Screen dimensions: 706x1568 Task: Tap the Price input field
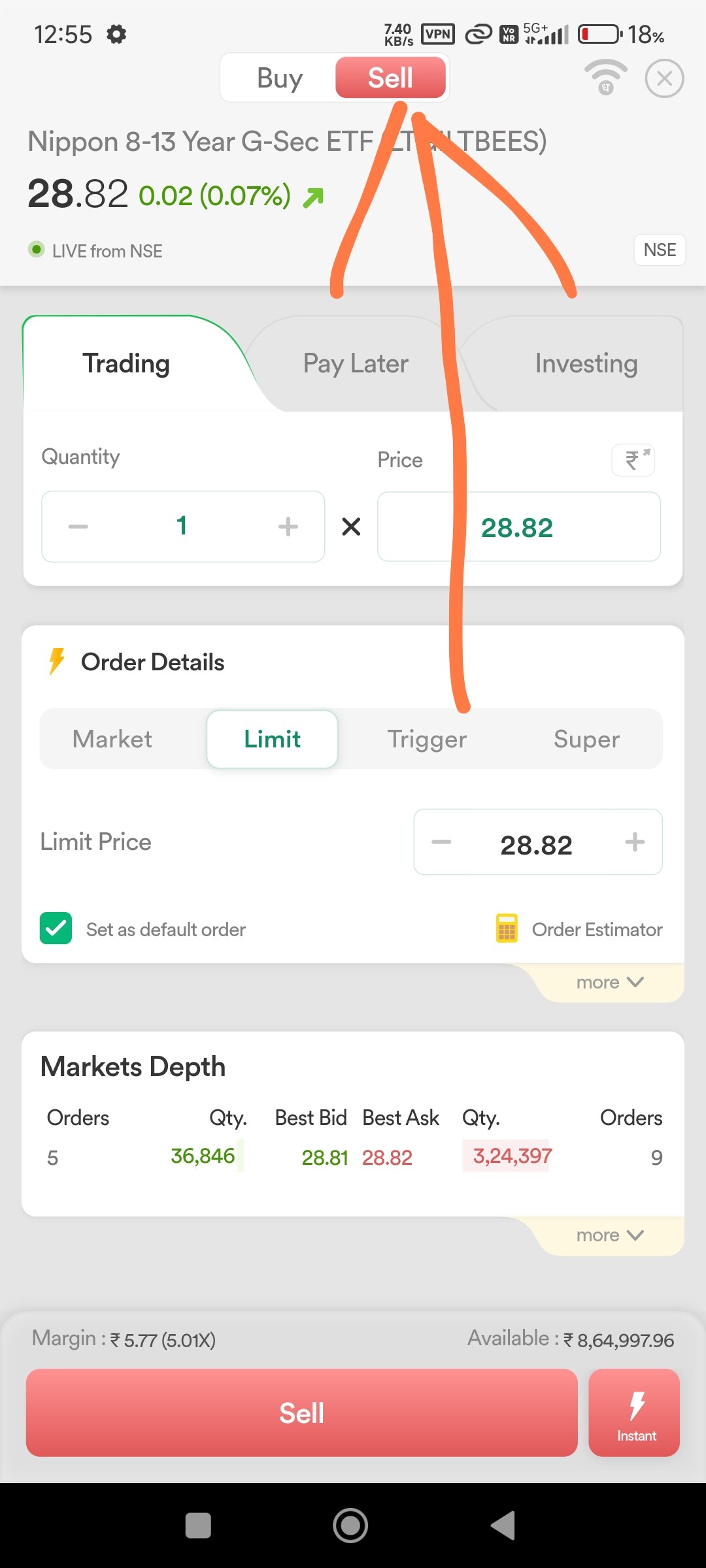(x=518, y=527)
